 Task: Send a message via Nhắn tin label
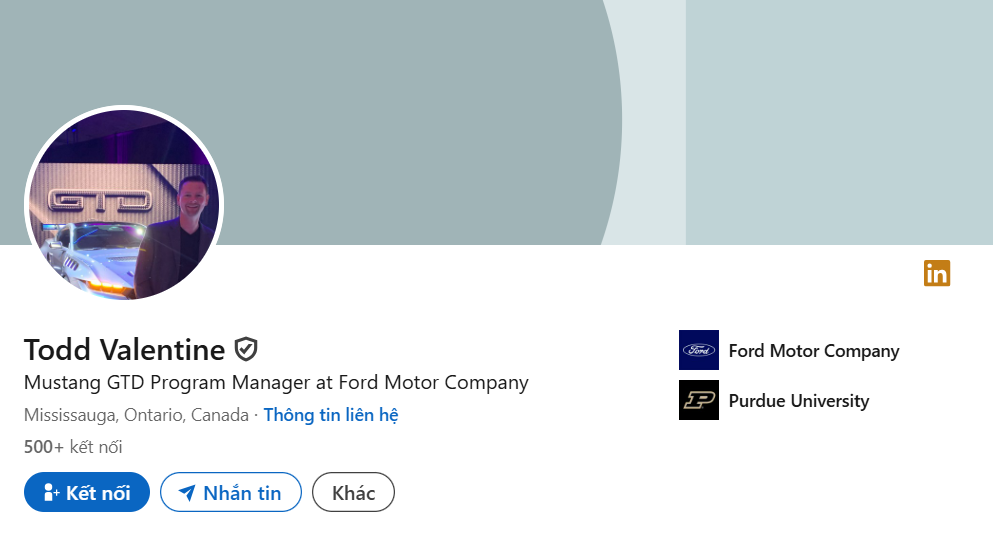(x=242, y=493)
